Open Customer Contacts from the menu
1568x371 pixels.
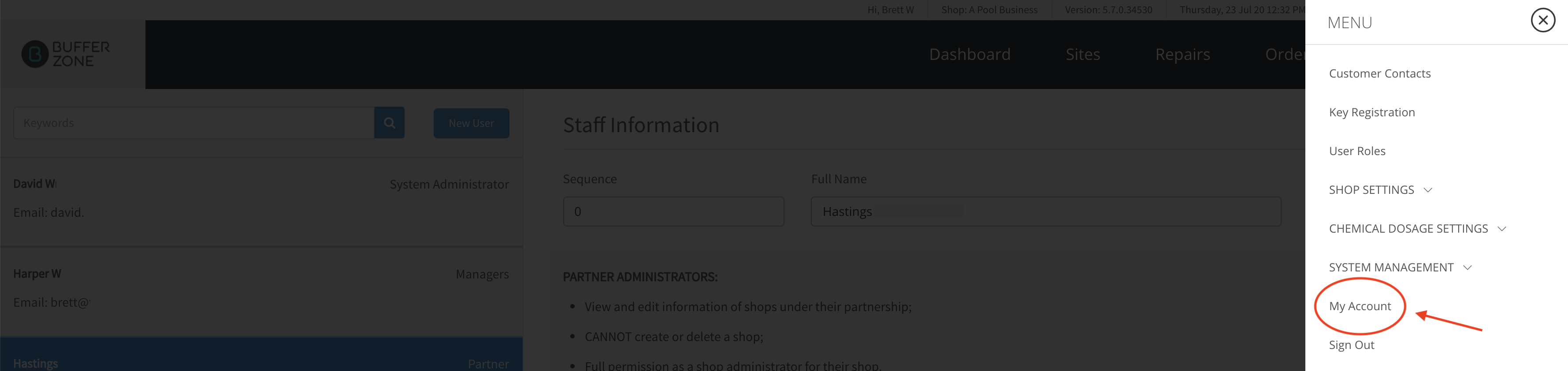tap(1379, 74)
